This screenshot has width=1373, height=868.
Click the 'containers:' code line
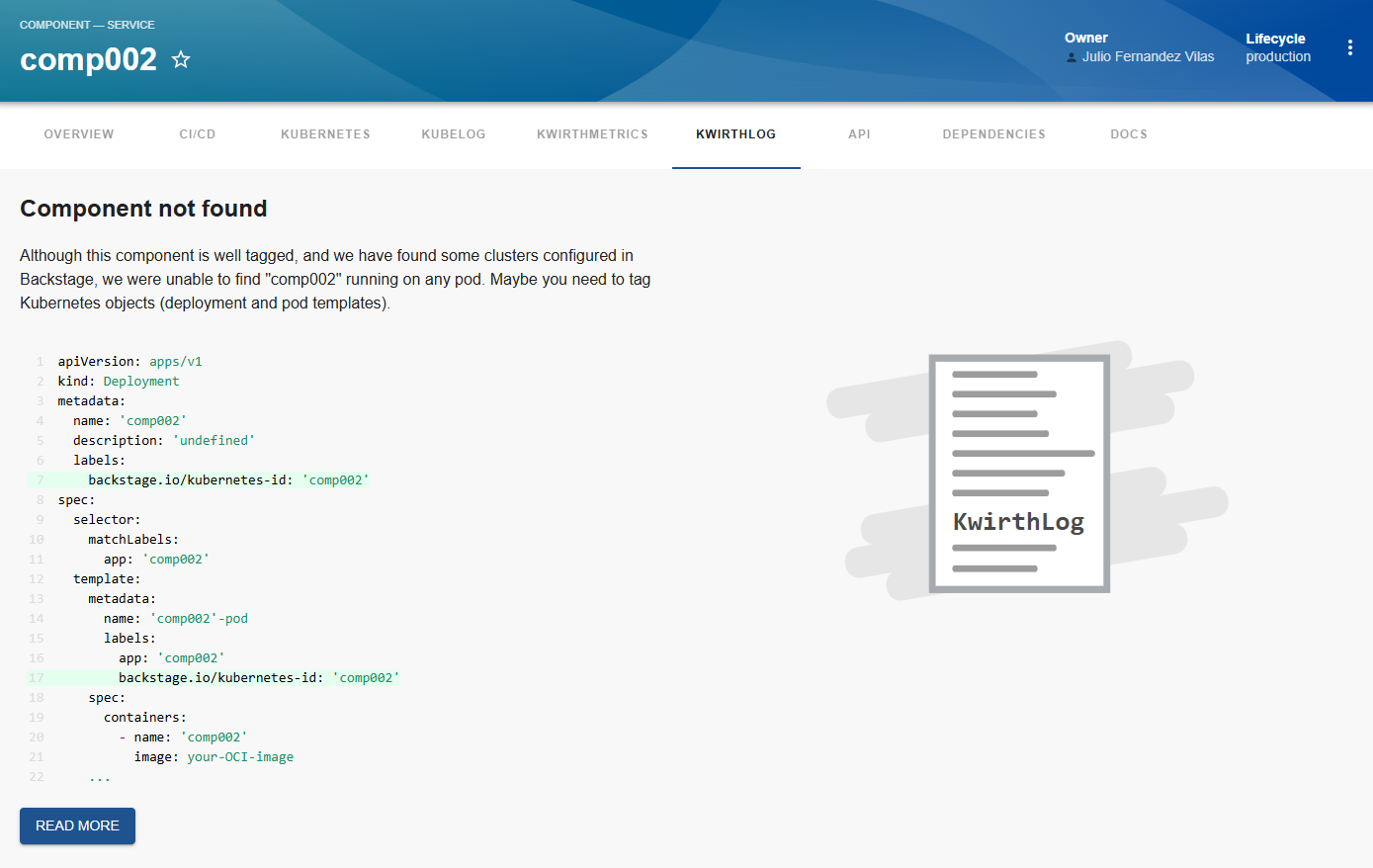coord(145,718)
